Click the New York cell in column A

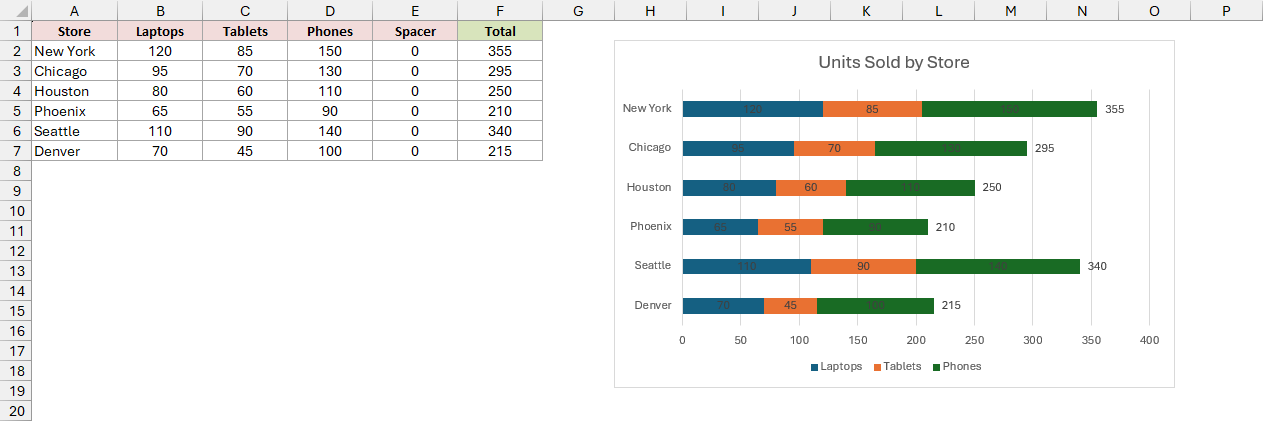tap(74, 51)
